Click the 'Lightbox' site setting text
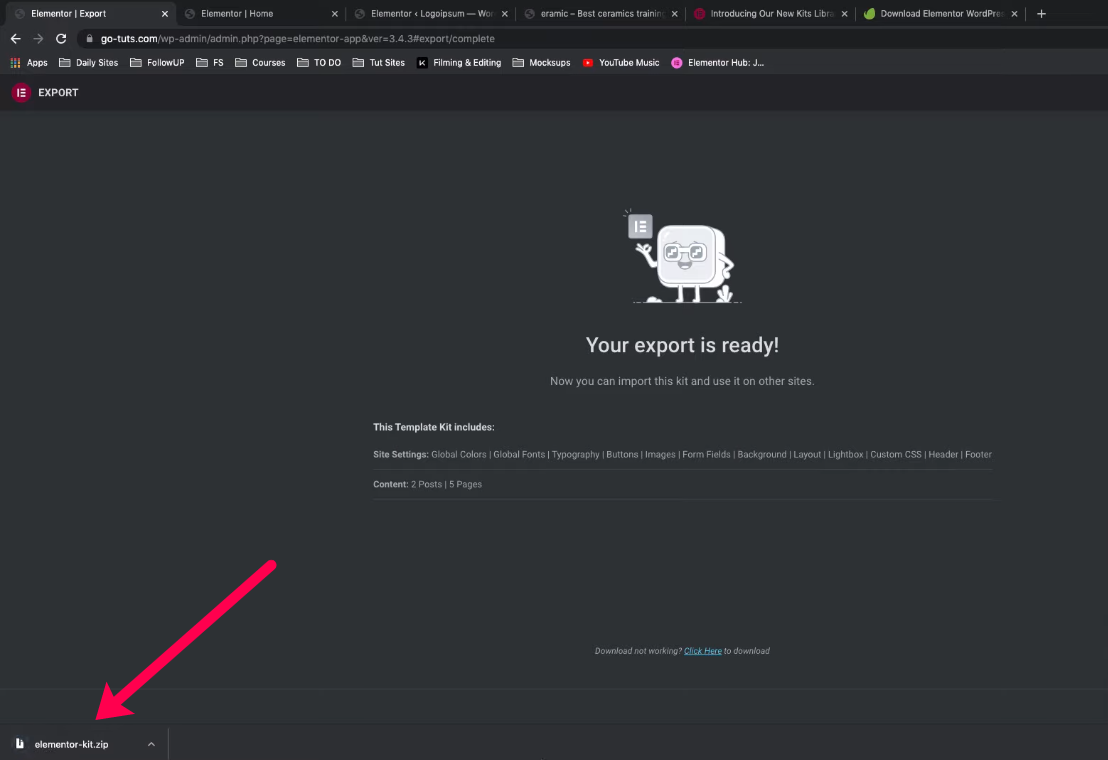Viewport: 1108px width, 760px height. pyautogui.click(x=845, y=455)
